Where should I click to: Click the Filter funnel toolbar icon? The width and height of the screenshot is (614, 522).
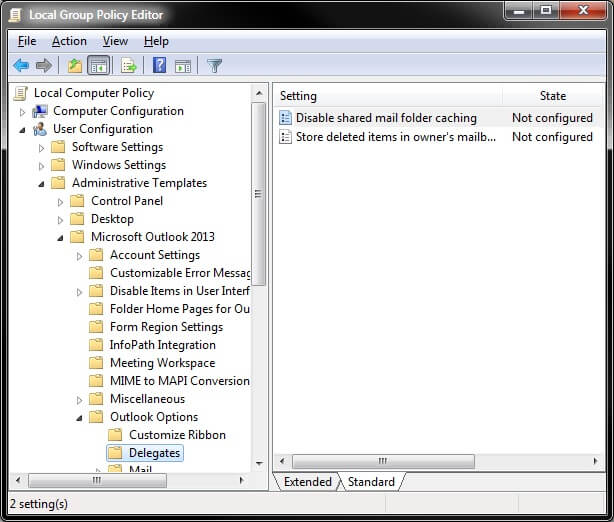point(215,66)
